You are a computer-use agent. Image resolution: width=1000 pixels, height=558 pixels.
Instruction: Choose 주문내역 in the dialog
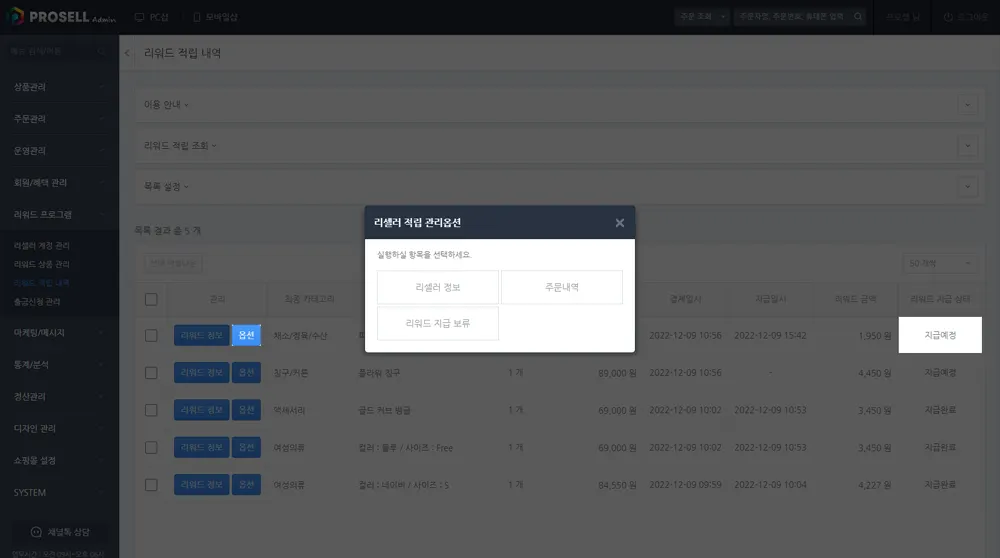click(x=562, y=287)
